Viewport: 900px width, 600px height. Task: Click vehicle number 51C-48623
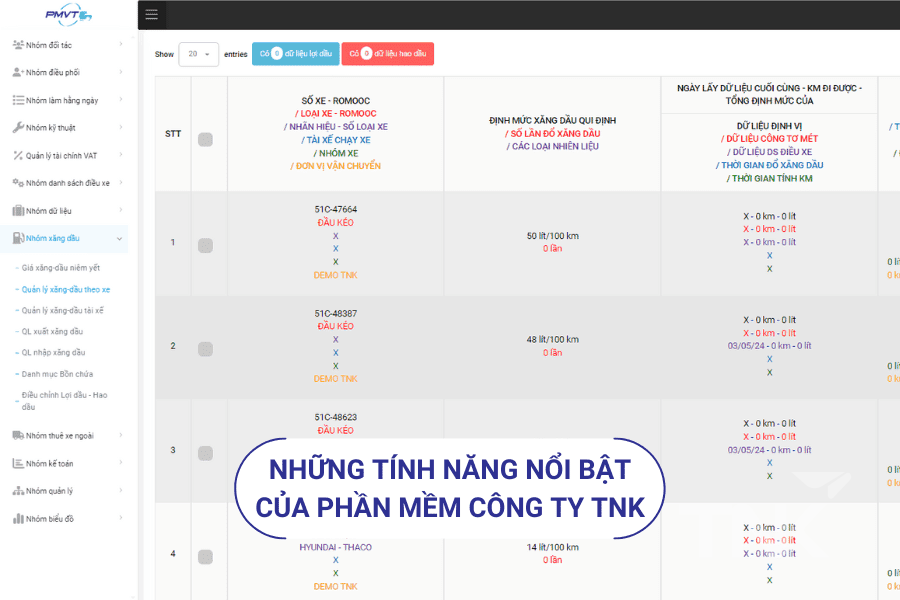pyautogui.click(x=336, y=417)
